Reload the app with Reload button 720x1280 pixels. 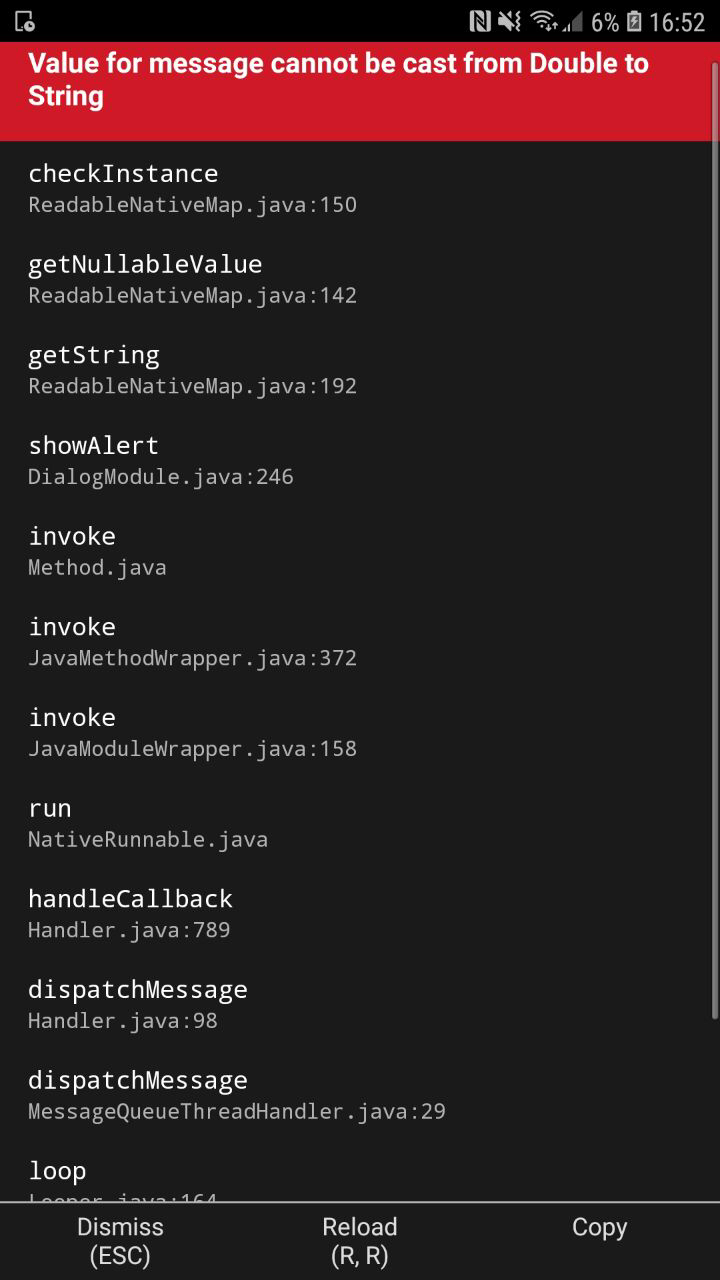pyautogui.click(x=360, y=1241)
